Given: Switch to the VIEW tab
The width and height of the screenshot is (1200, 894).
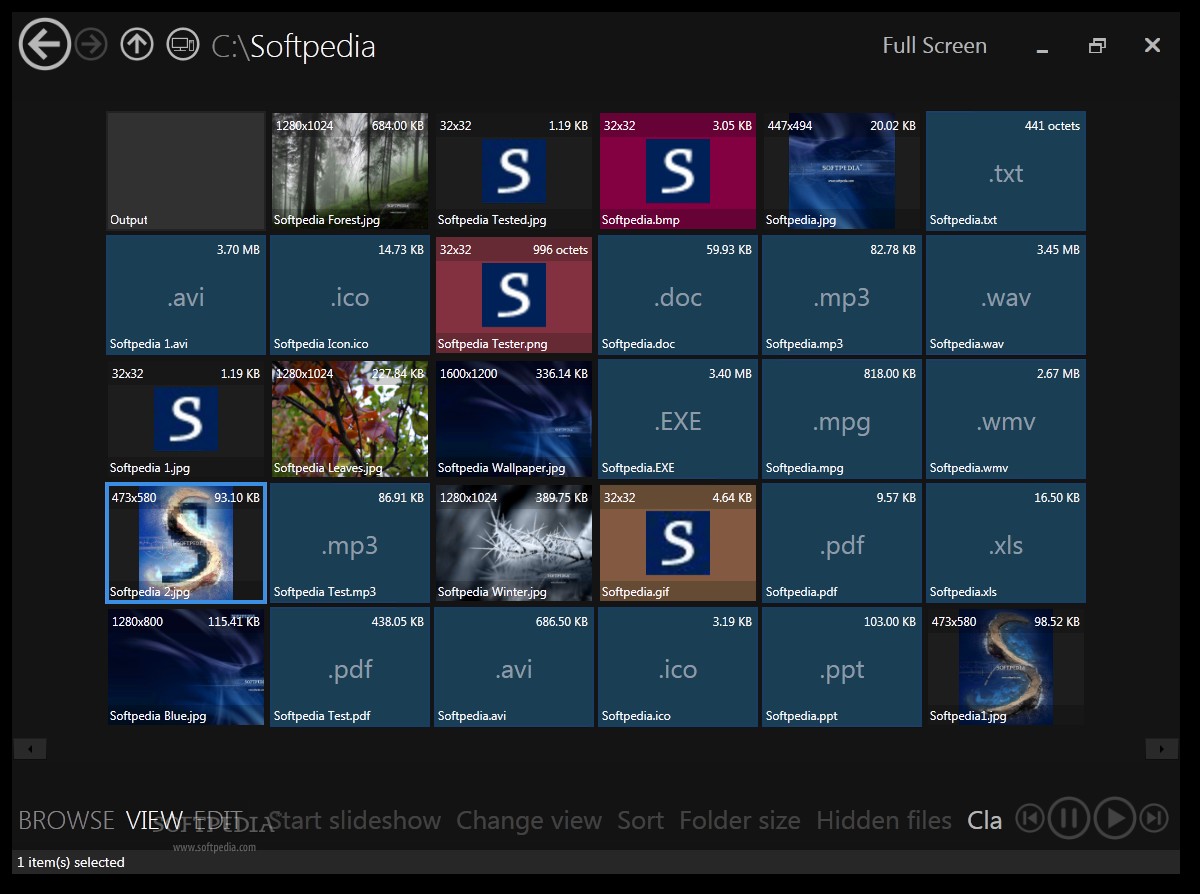Looking at the screenshot, I should pyautogui.click(x=154, y=821).
